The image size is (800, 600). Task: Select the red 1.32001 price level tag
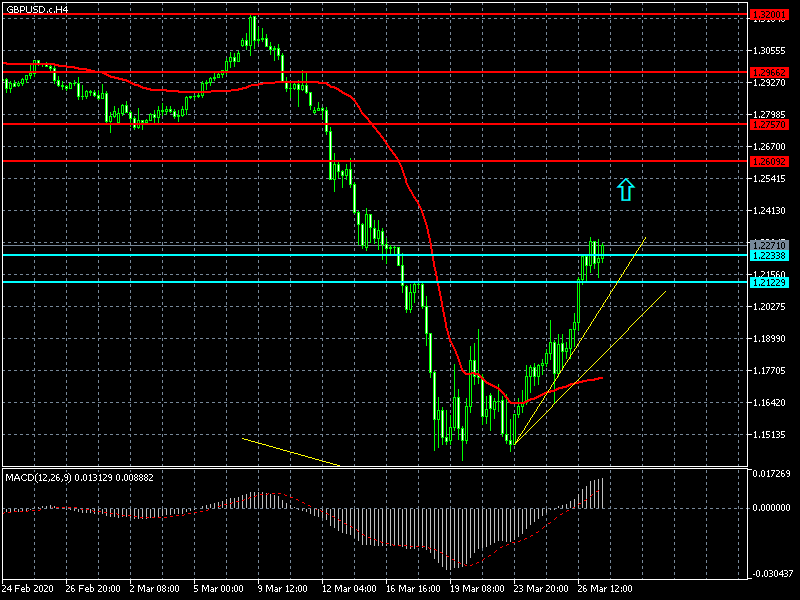click(769, 14)
